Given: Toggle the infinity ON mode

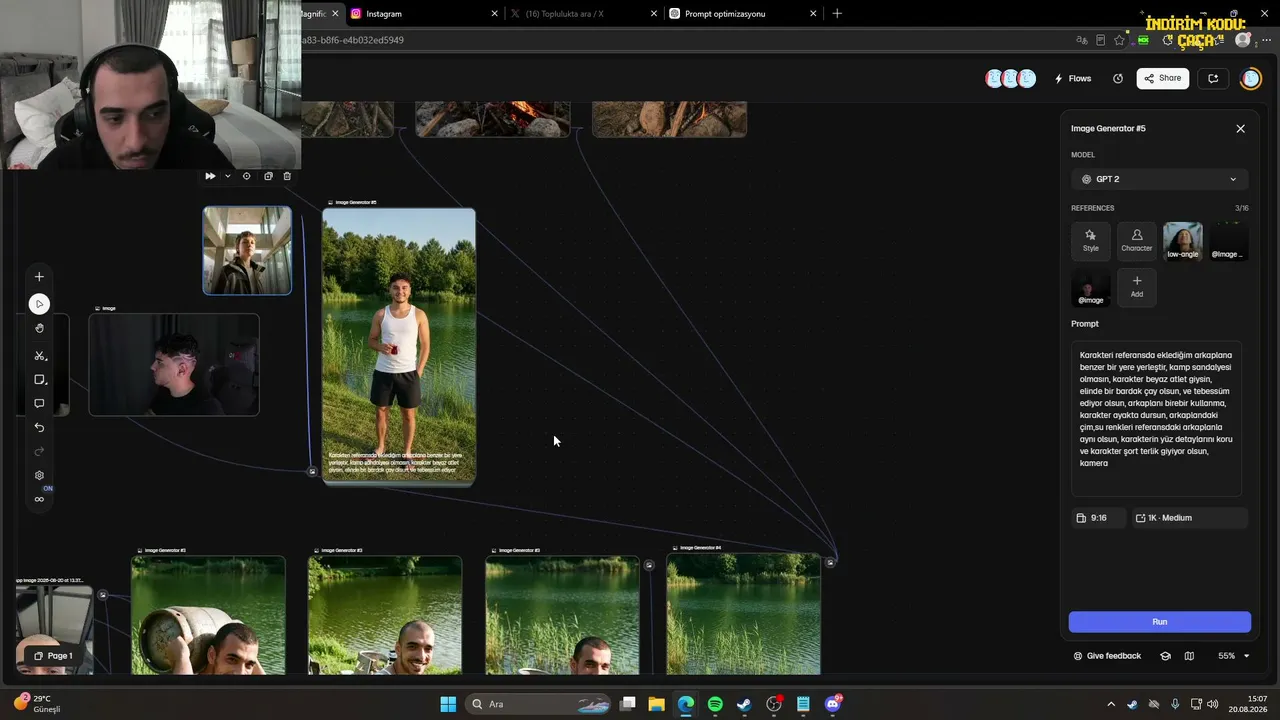Looking at the screenshot, I should [39, 499].
